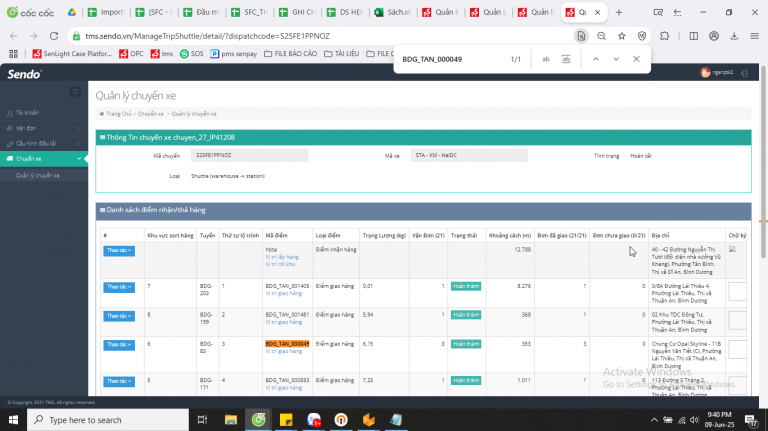Image resolution: width=768 pixels, height=431 pixels.
Task: Switch to the Import browser tab
Action: click(106, 12)
